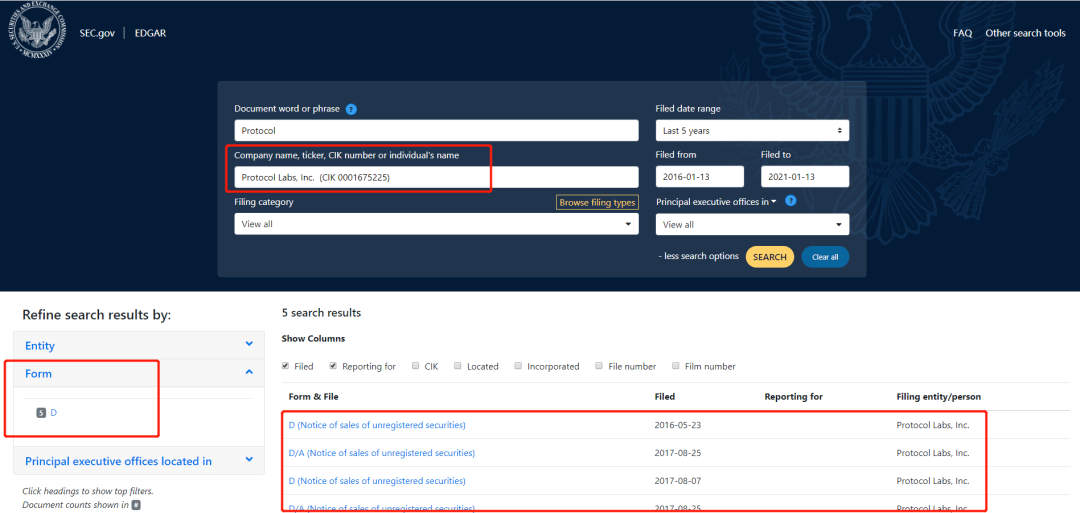Click the Filed column header

(665, 397)
